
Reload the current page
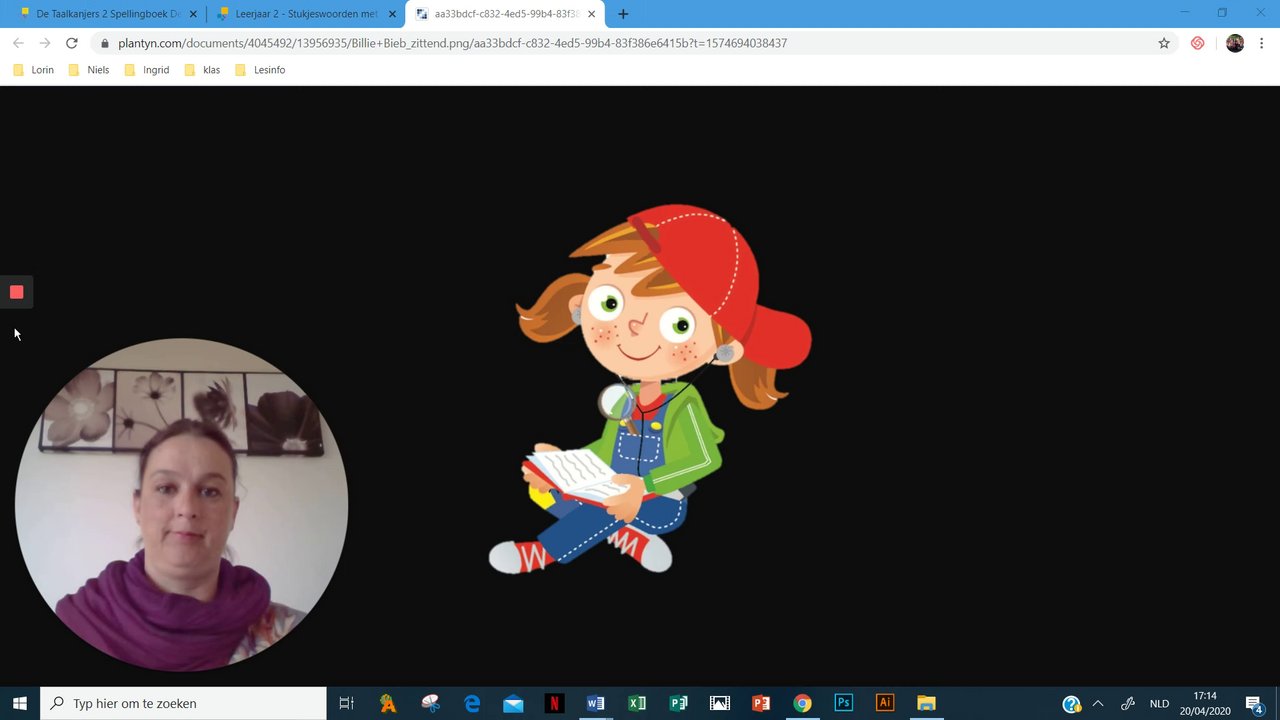[x=72, y=43]
